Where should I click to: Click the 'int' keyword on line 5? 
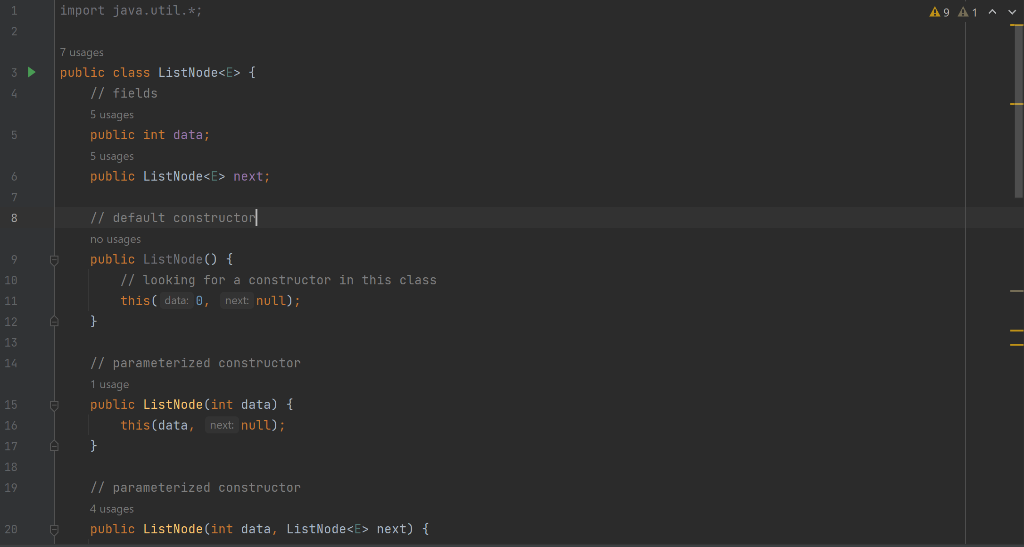click(154, 135)
